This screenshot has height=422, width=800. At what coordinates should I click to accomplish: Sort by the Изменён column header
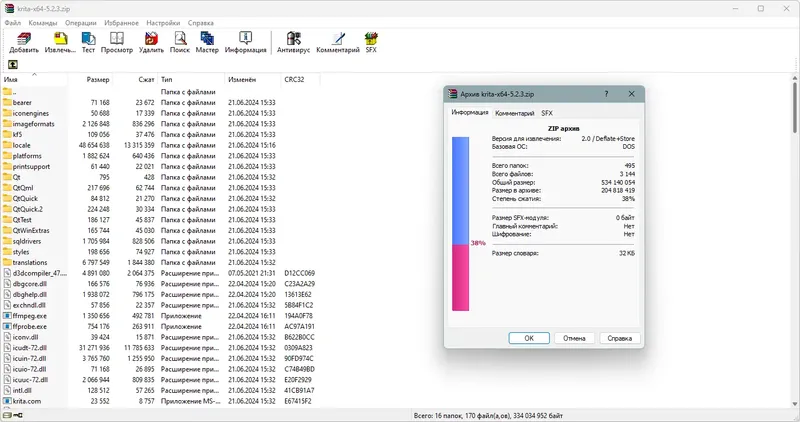click(x=253, y=80)
